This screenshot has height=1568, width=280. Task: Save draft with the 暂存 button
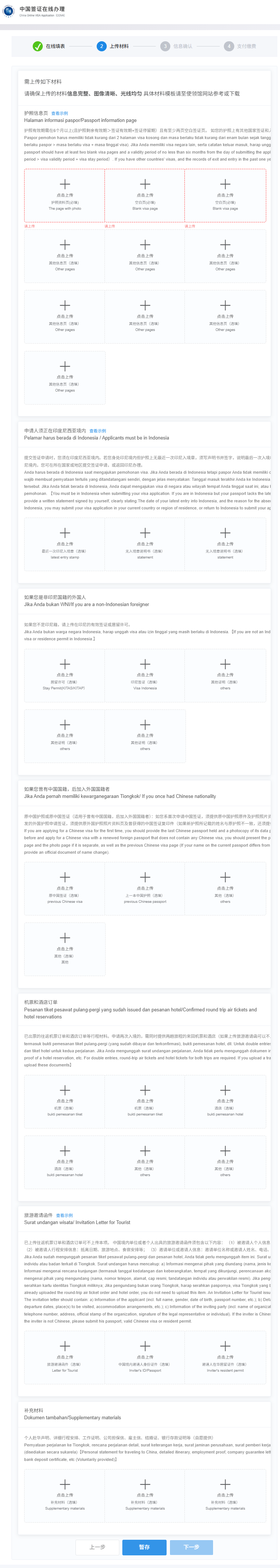(144, 1546)
